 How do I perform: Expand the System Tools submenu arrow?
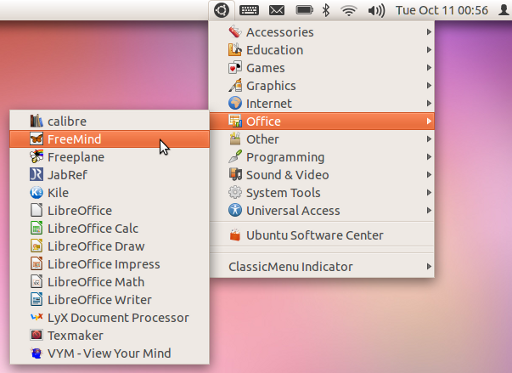pyautogui.click(x=429, y=193)
